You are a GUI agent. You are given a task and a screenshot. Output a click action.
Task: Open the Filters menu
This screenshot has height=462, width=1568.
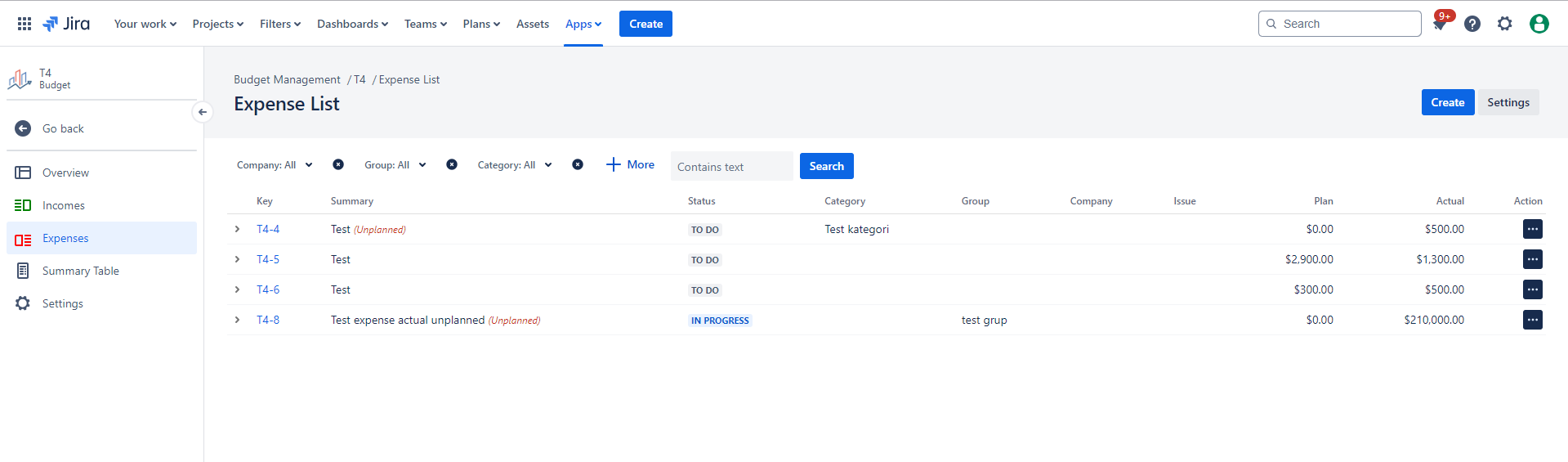[x=280, y=24]
